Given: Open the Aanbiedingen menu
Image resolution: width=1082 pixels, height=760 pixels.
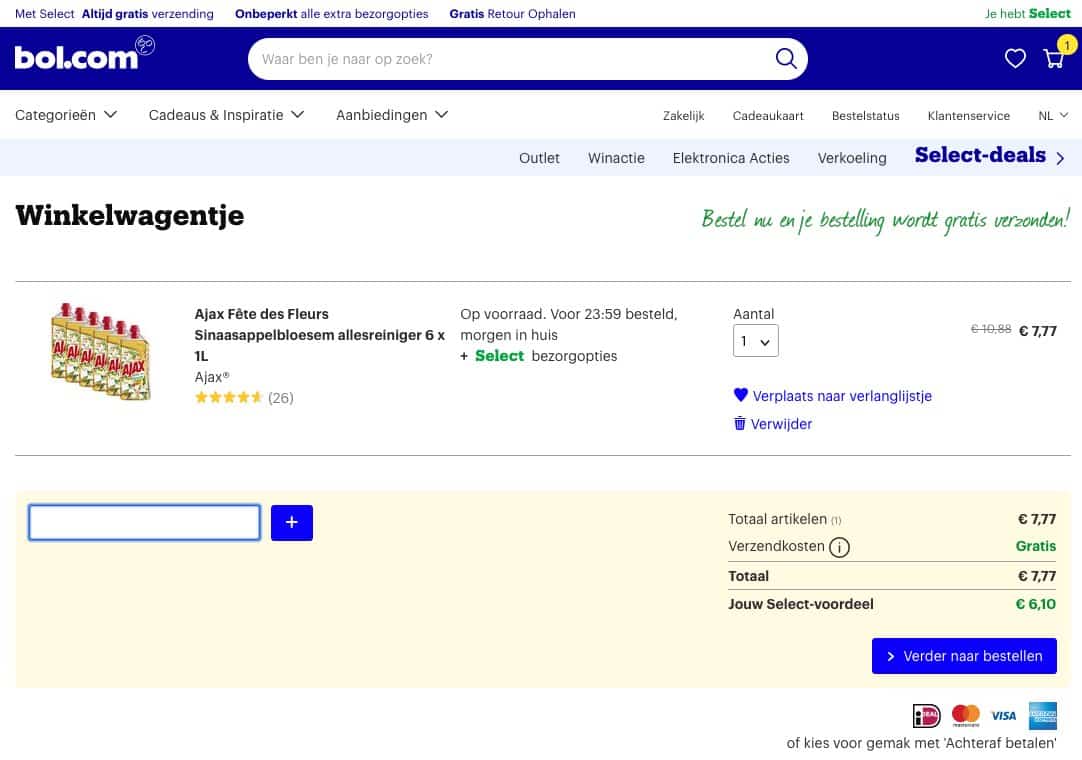Looking at the screenshot, I should point(392,115).
